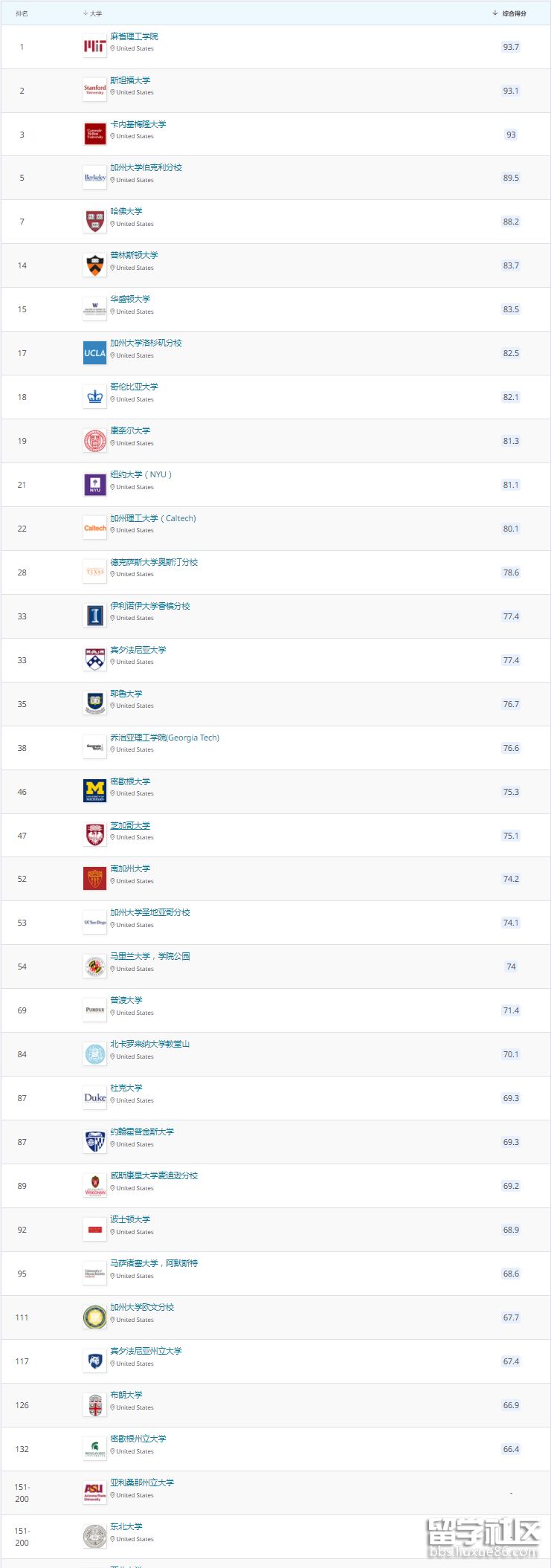Click the Caltech orange logo
The image size is (551, 1568).
(x=94, y=529)
